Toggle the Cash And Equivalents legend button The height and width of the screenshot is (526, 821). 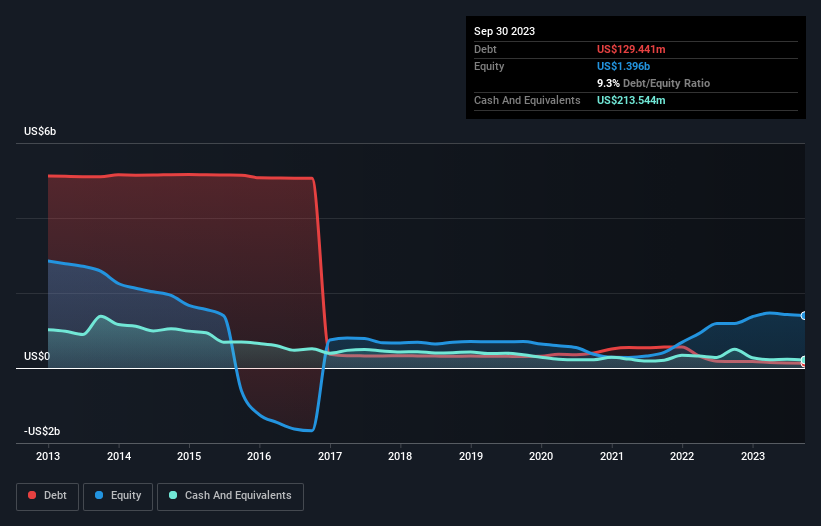(x=230, y=496)
